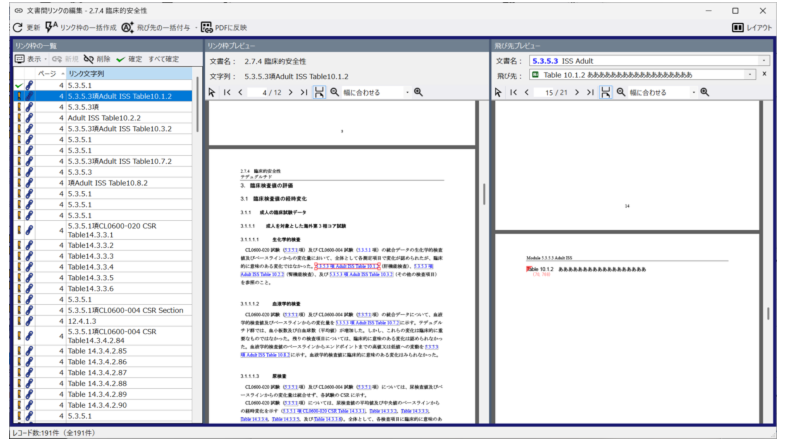This screenshot has width=786, height=441.
Task: Open zoom mode dropdown in link frame preview
Action: click(x=408, y=92)
